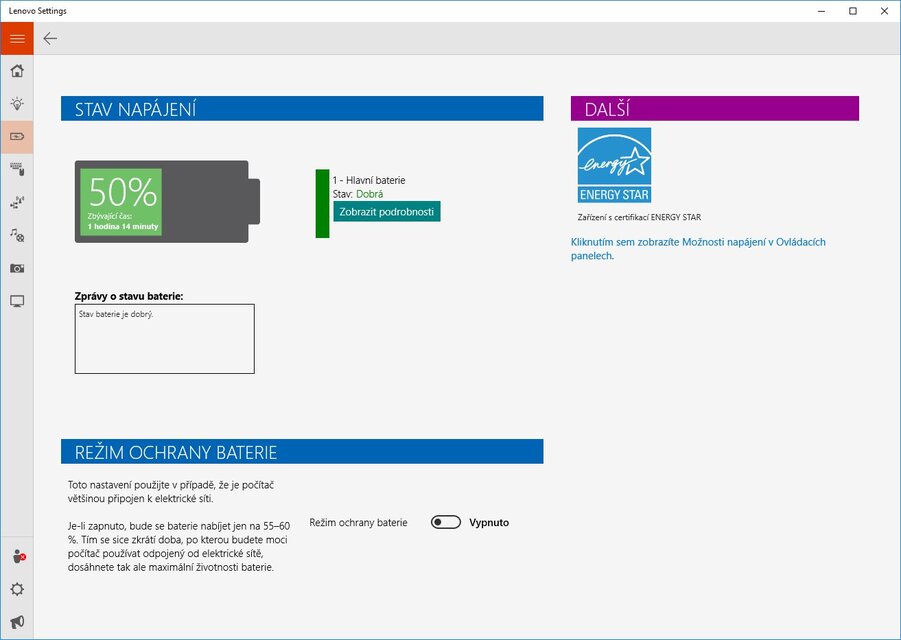
Task: Open the audio settings sidebar icon
Action: [17, 235]
